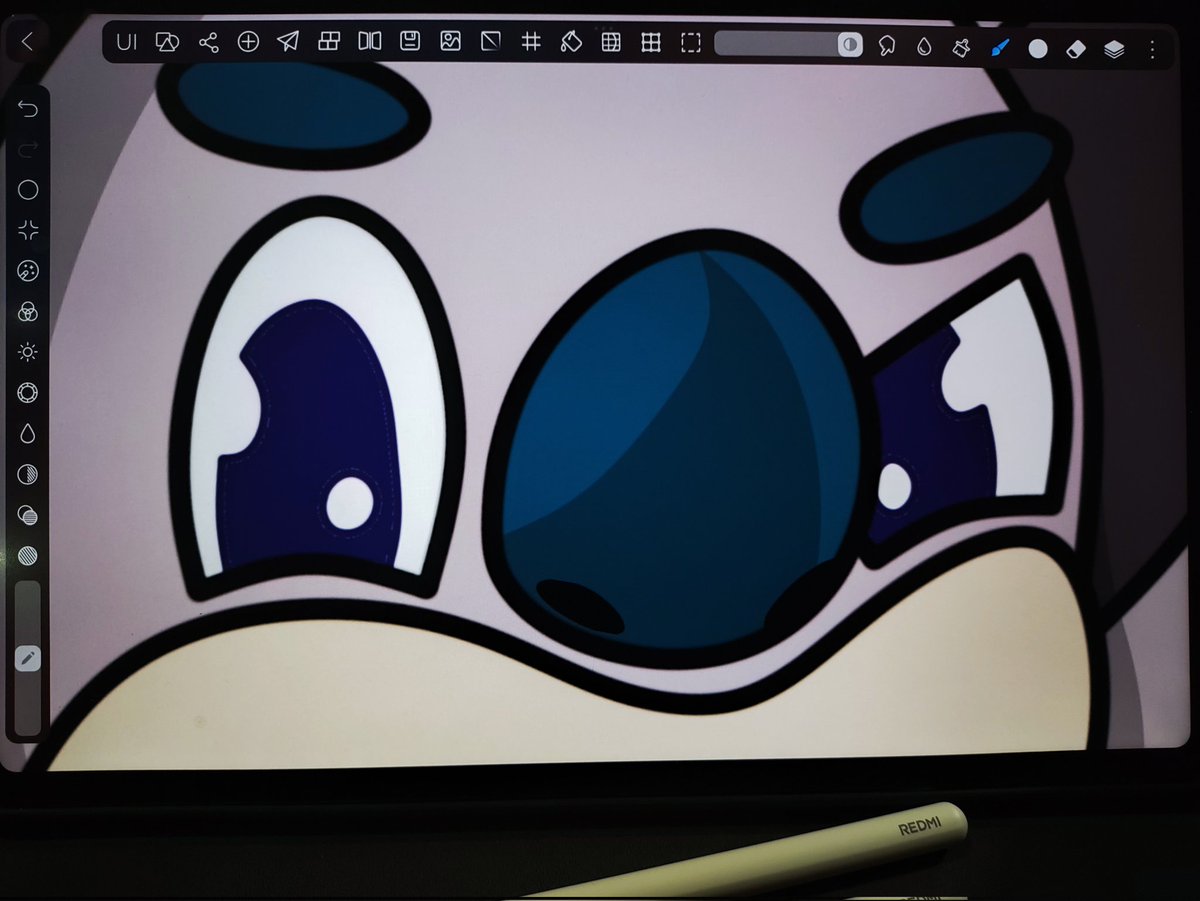The image size is (1200, 901).
Task: Click the table grid icon
Action: [611, 43]
